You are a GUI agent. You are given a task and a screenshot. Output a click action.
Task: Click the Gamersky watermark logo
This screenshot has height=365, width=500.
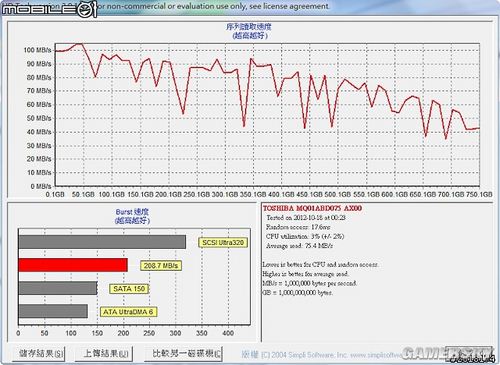(x=448, y=354)
